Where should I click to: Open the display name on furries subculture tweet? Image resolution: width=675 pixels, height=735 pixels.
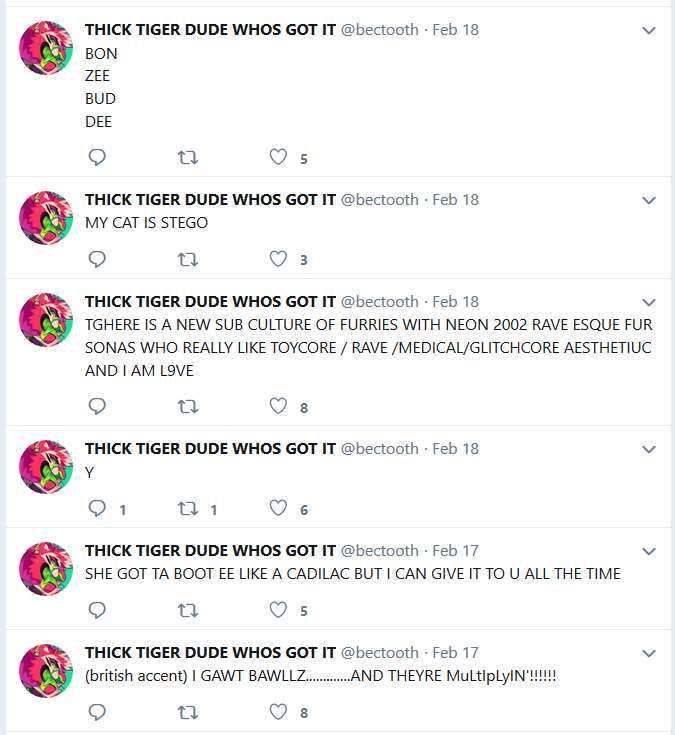pos(210,301)
